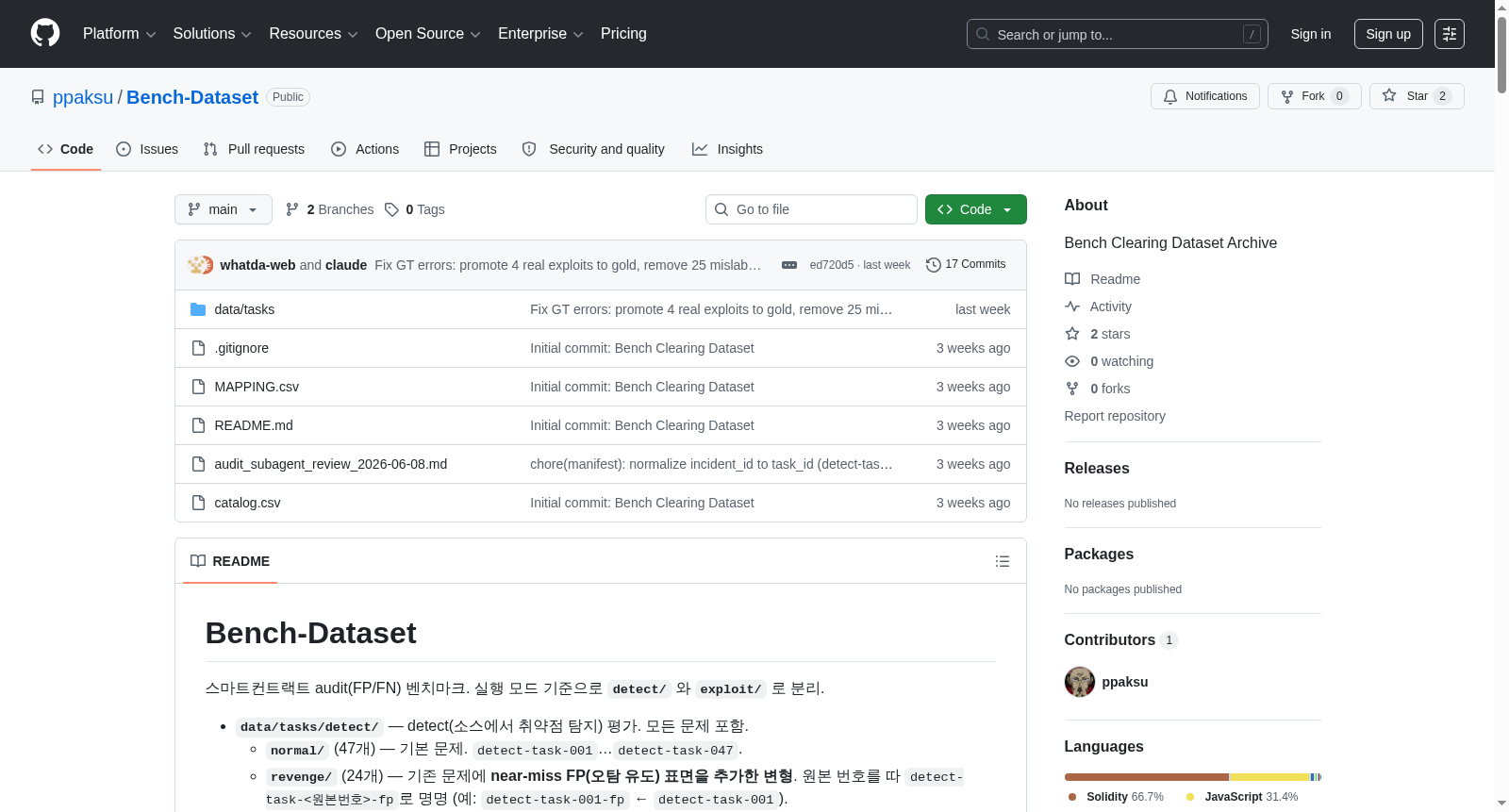Image resolution: width=1509 pixels, height=812 pixels.
Task: Click the star icon next to 2 stars
Action: point(1072,334)
